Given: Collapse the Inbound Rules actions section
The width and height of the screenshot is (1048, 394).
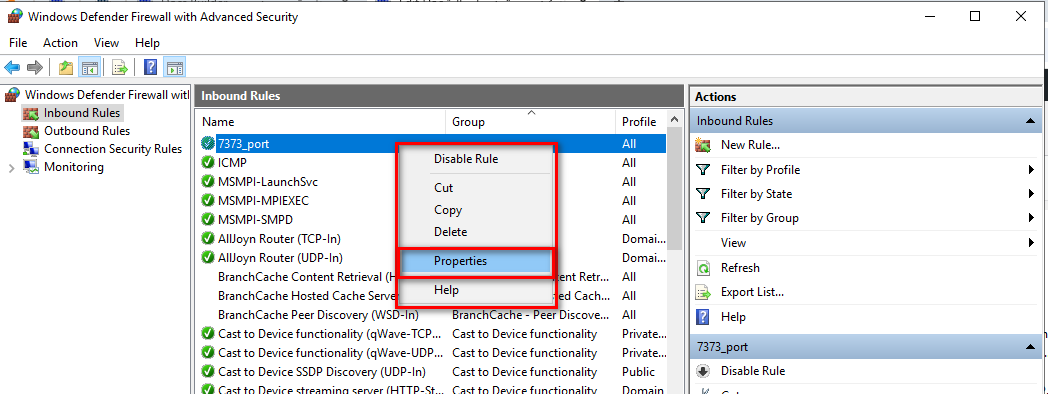Looking at the screenshot, I should point(1030,121).
